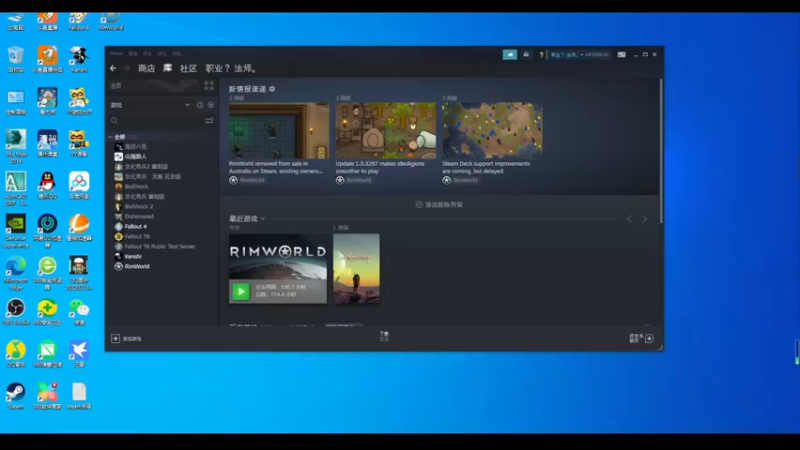Open GeForce Experience desktop icon

[x=16, y=231]
